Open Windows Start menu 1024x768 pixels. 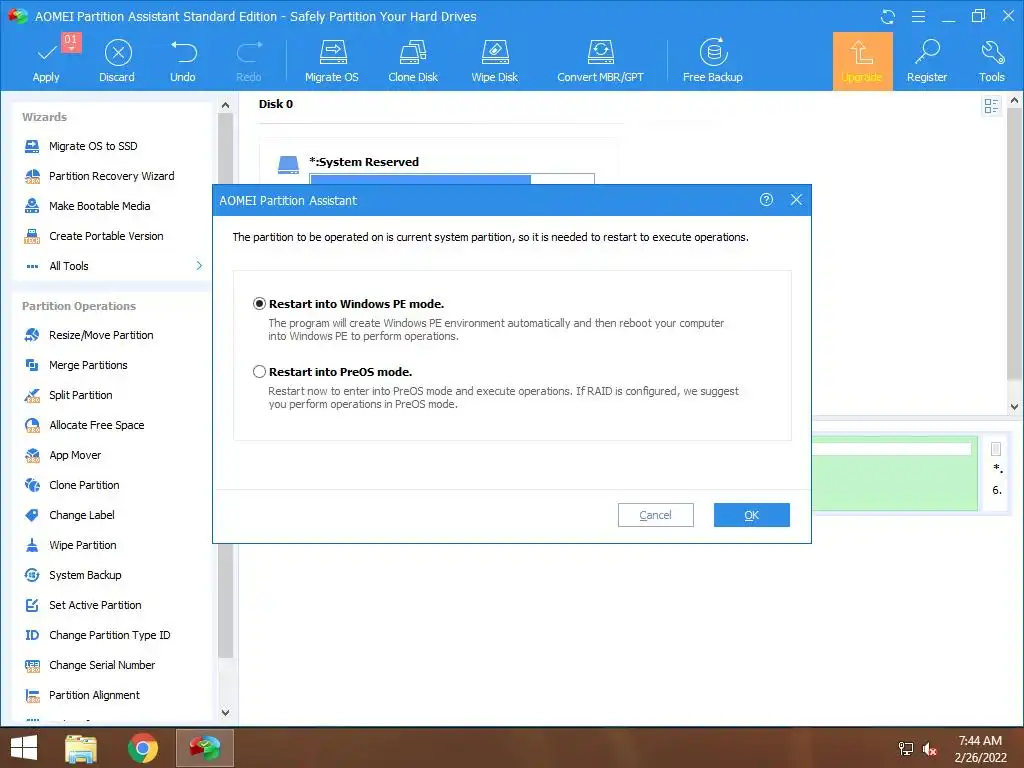point(24,748)
